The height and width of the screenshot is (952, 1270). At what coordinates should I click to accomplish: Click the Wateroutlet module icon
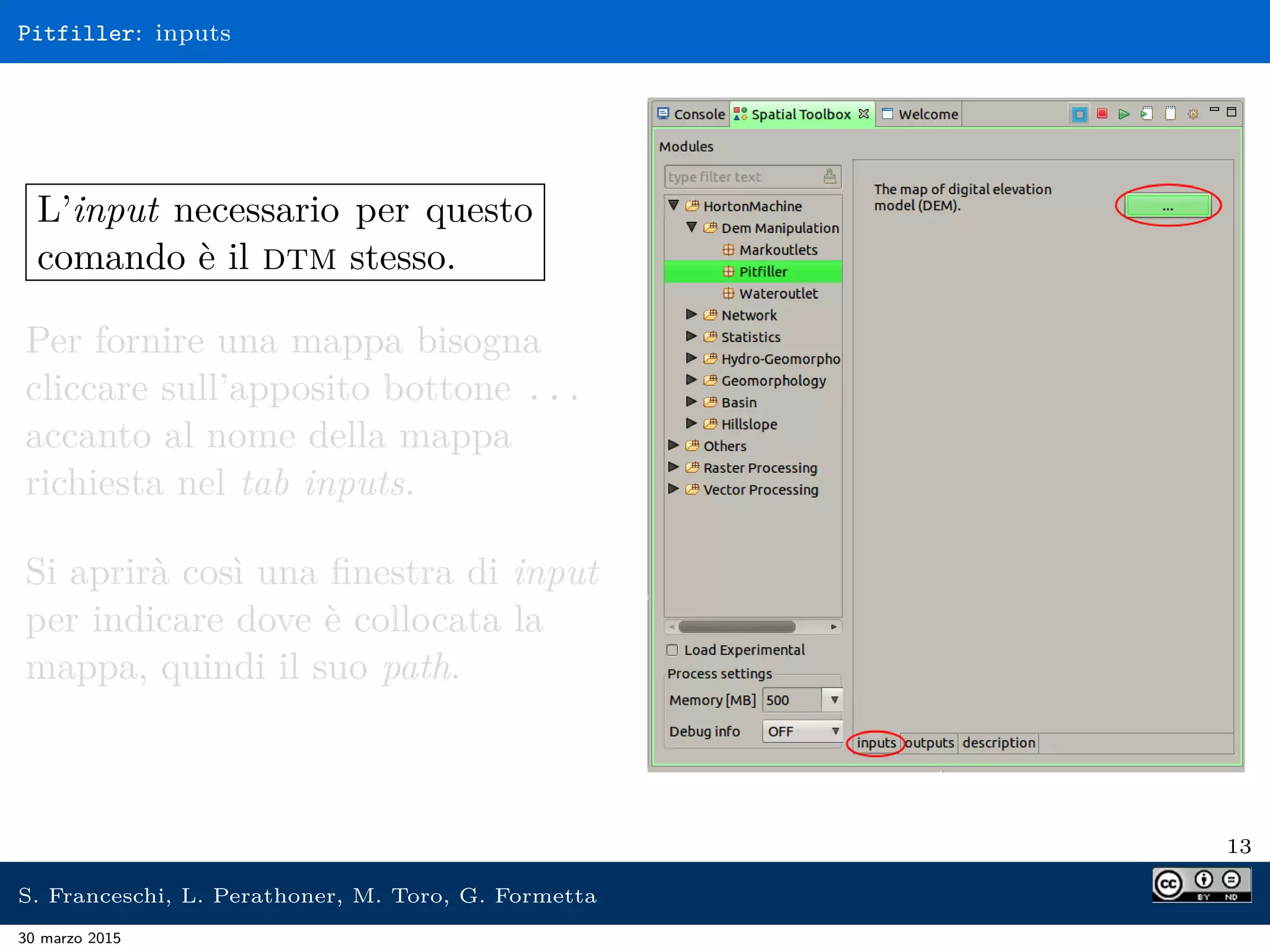(x=729, y=293)
